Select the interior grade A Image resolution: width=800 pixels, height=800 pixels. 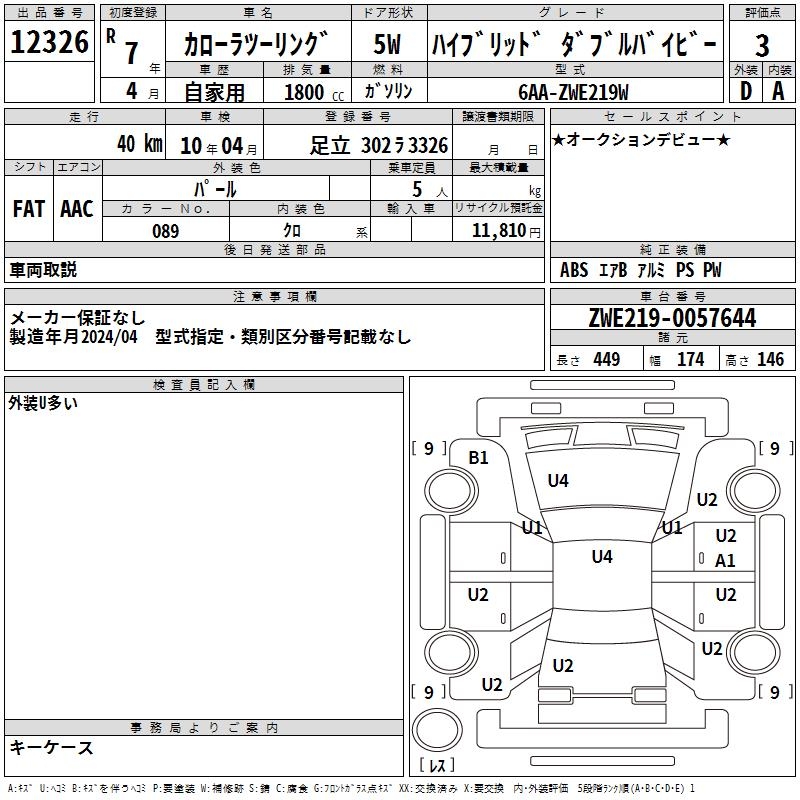pyautogui.click(x=778, y=91)
